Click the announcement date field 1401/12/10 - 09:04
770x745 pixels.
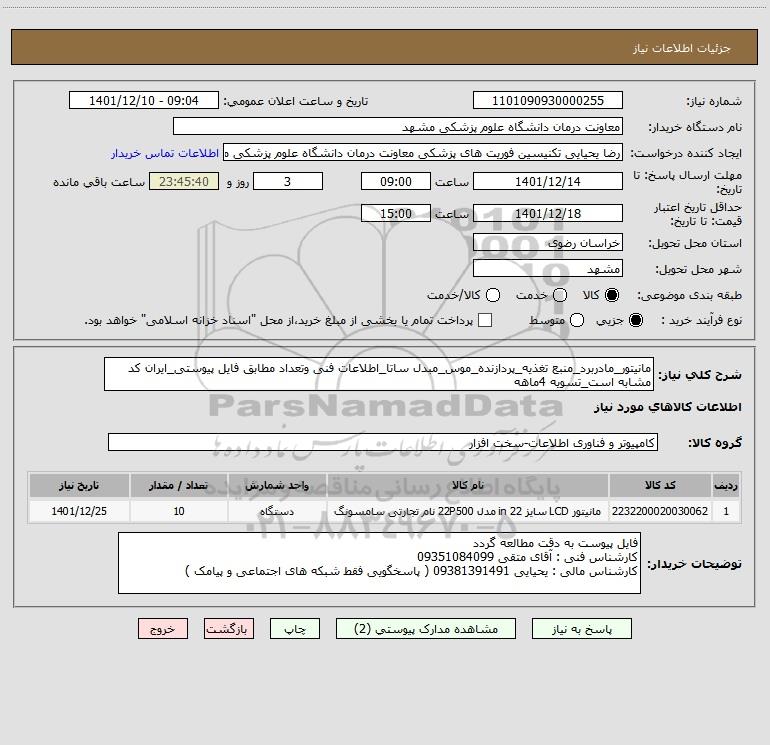143,100
